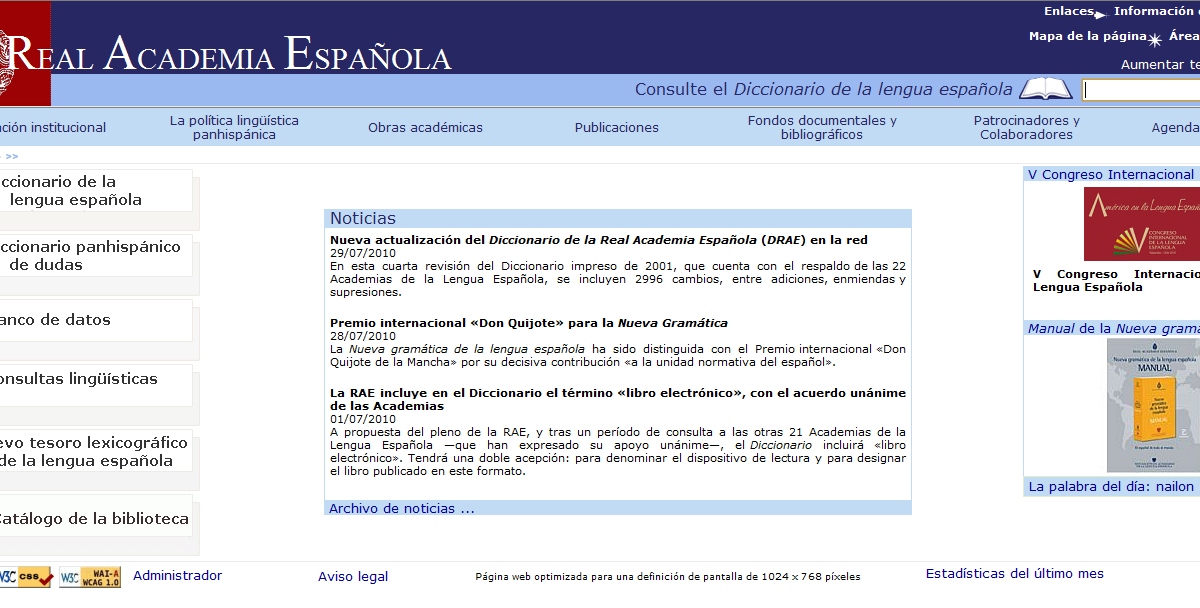The height and width of the screenshot is (608, 1200).
Task: Open Patrocinadores y Colaboradores menu
Action: 1026,127
